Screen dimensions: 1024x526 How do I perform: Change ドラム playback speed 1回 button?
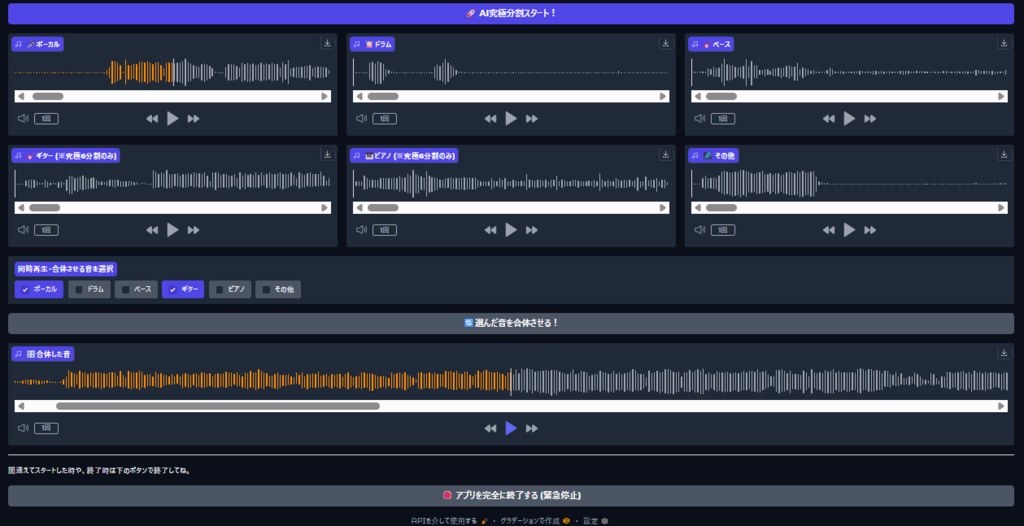coord(385,119)
